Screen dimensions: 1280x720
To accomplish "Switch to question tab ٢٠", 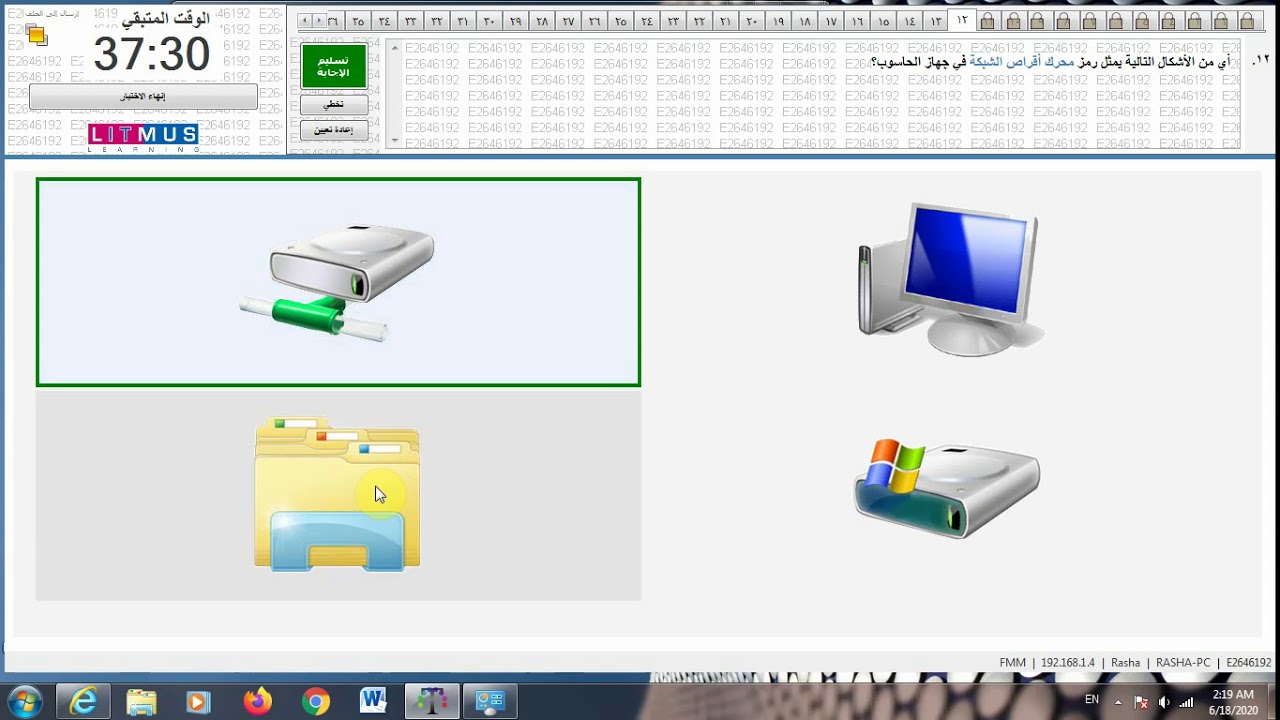I will (x=752, y=21).
